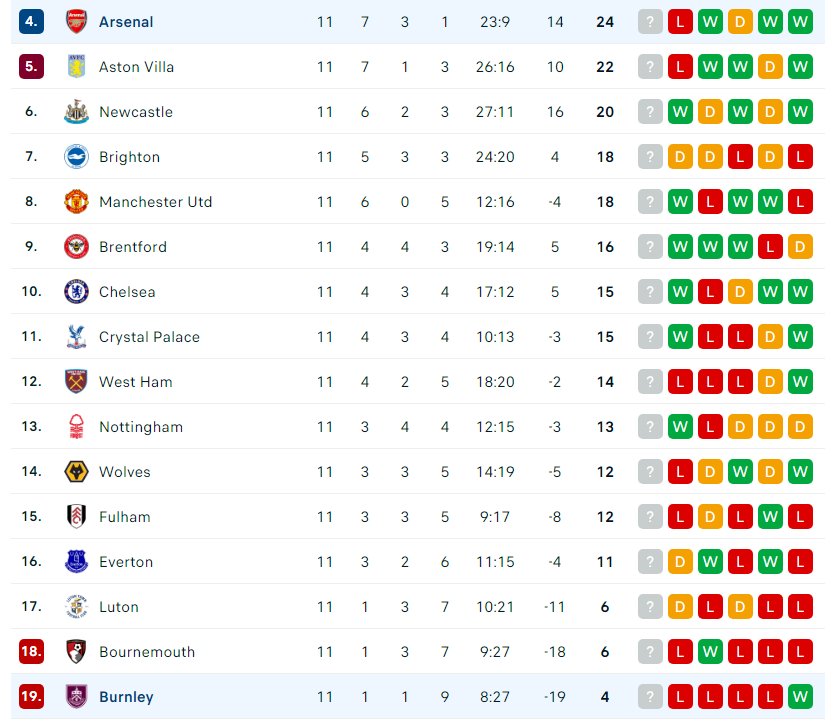Viewport: 831px width, 721px height.
Task: Open the Burnley team link
Action: point(126,697)
